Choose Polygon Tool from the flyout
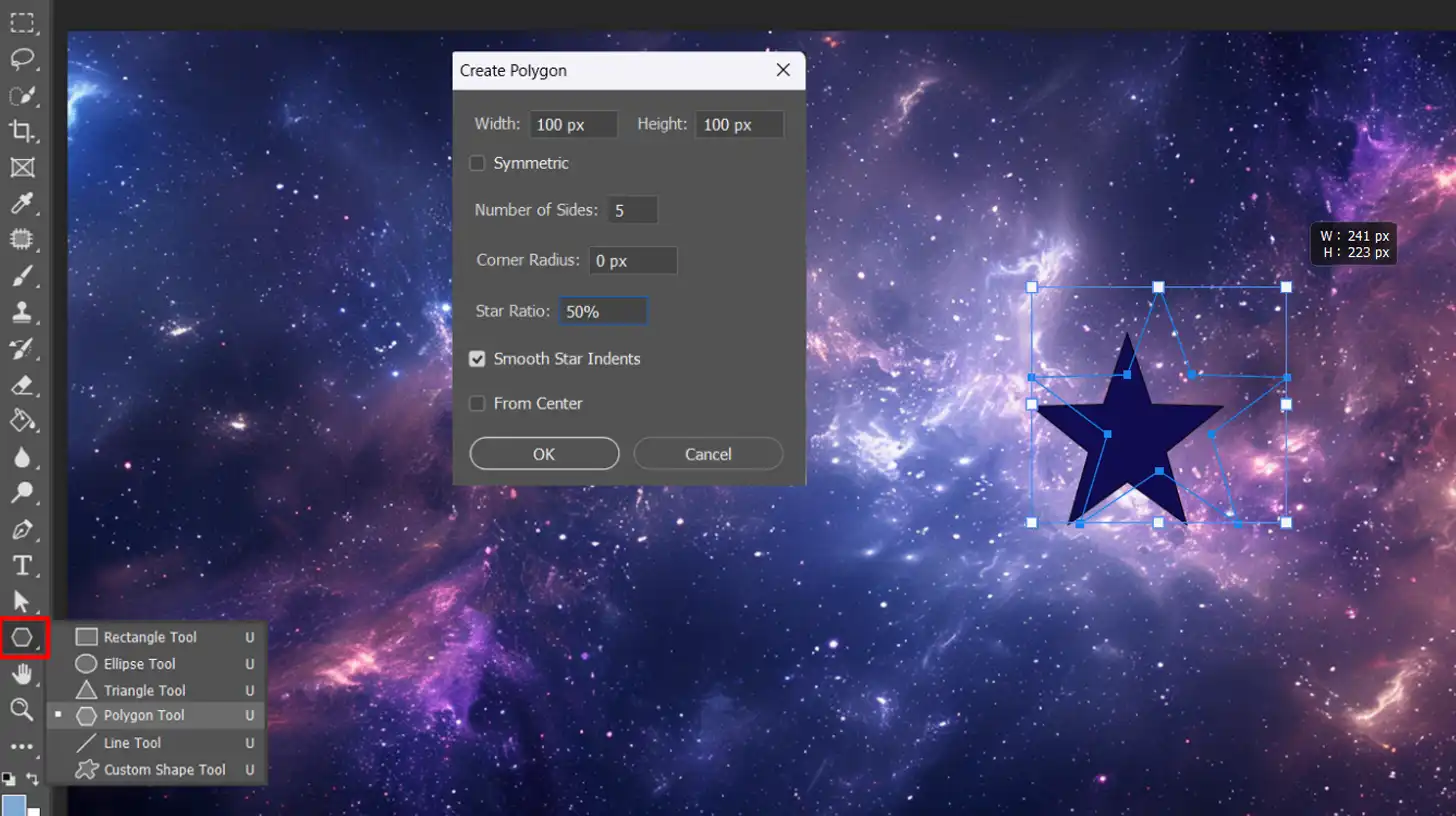 pos(157,716)
